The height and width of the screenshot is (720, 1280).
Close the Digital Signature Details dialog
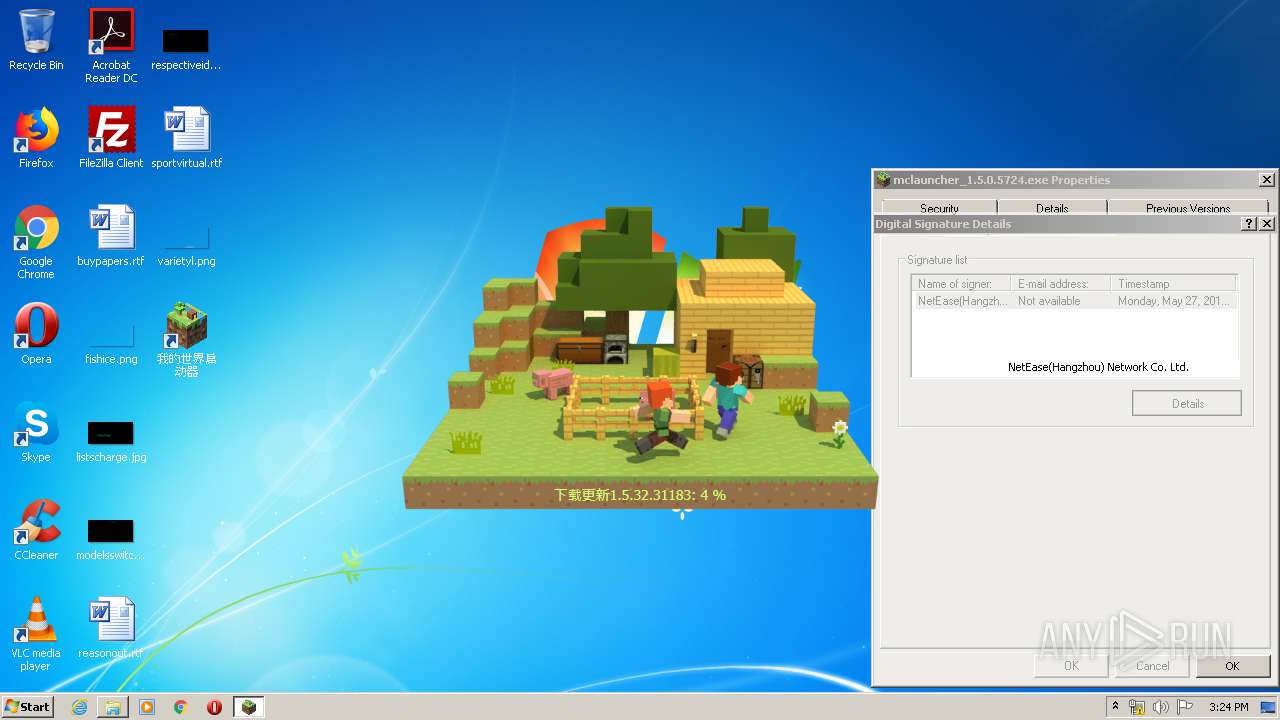tap(1266, 224)
